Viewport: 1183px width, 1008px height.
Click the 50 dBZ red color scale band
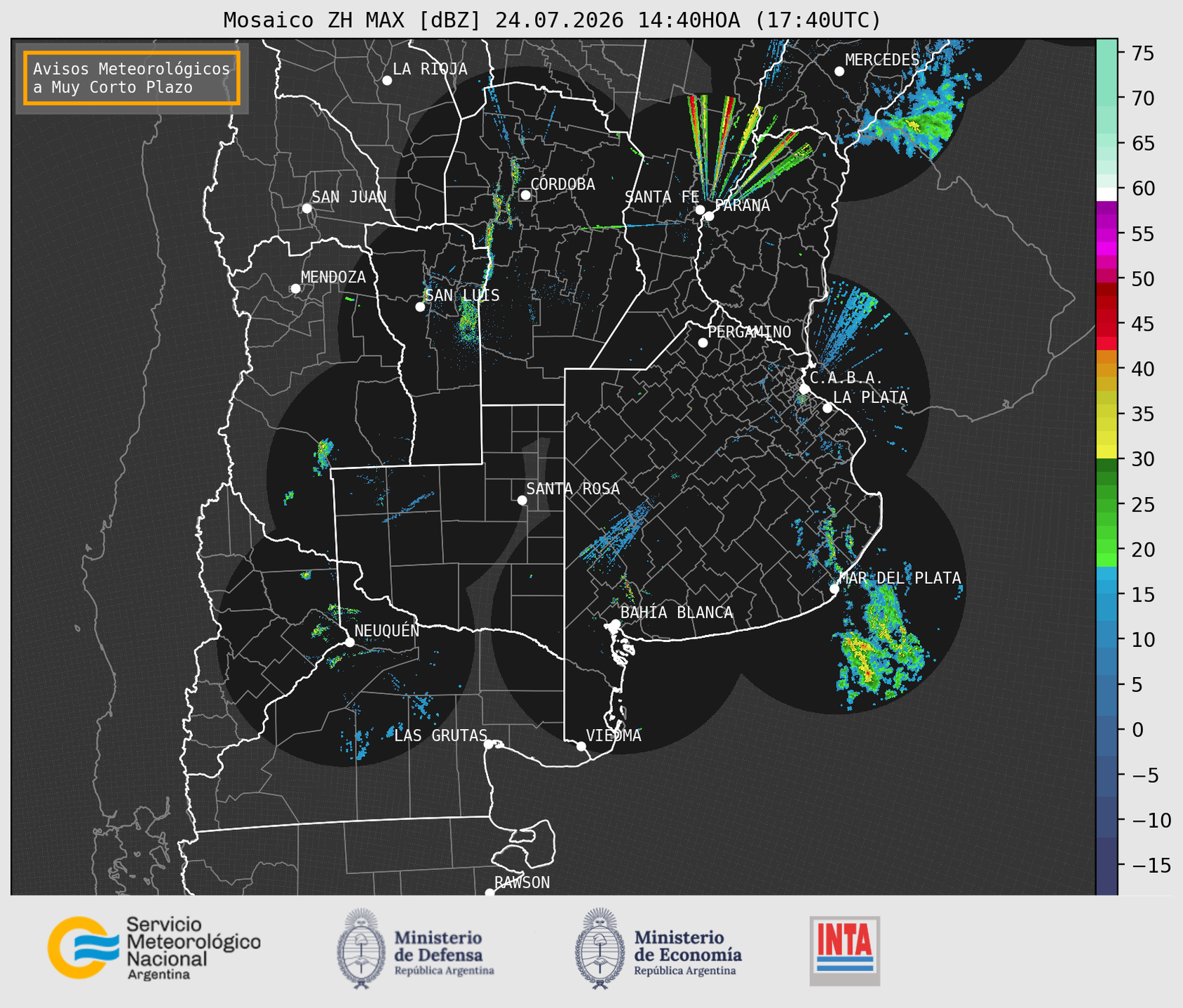click(x=1107, y=279)
